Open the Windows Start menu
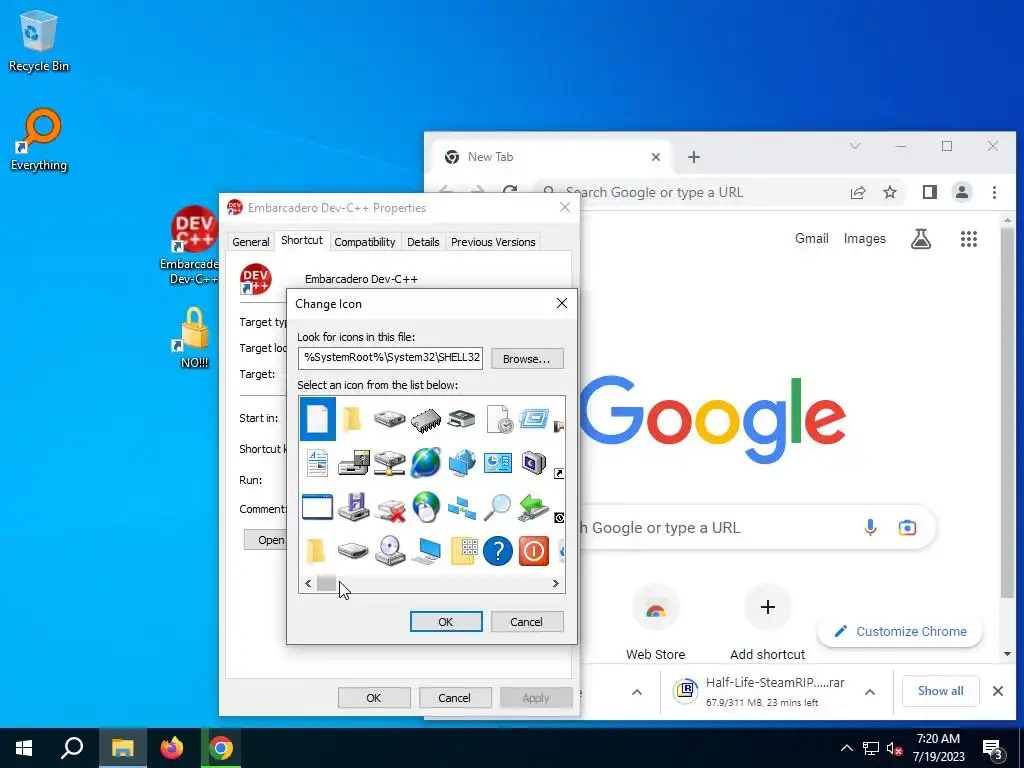Screen dimensions: 1024x768 click(x=24, y=748)
